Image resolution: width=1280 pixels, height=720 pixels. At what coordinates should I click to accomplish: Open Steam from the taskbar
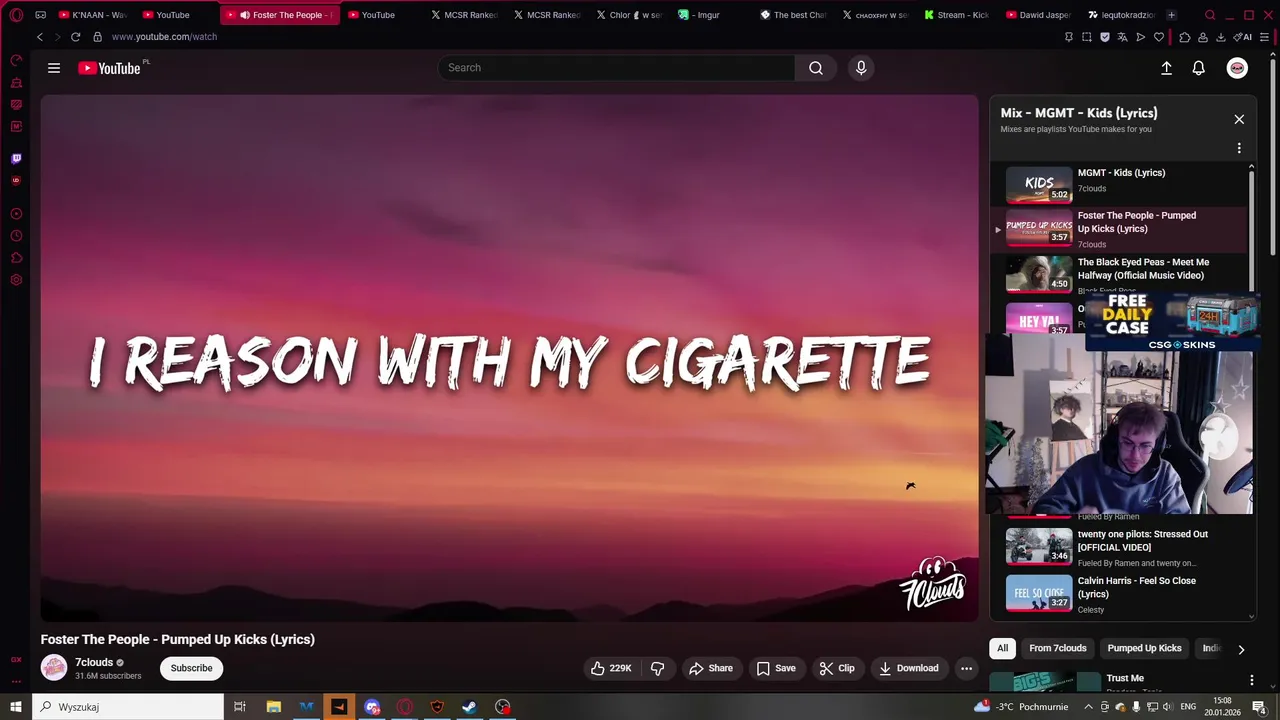(x=469, y=707)
